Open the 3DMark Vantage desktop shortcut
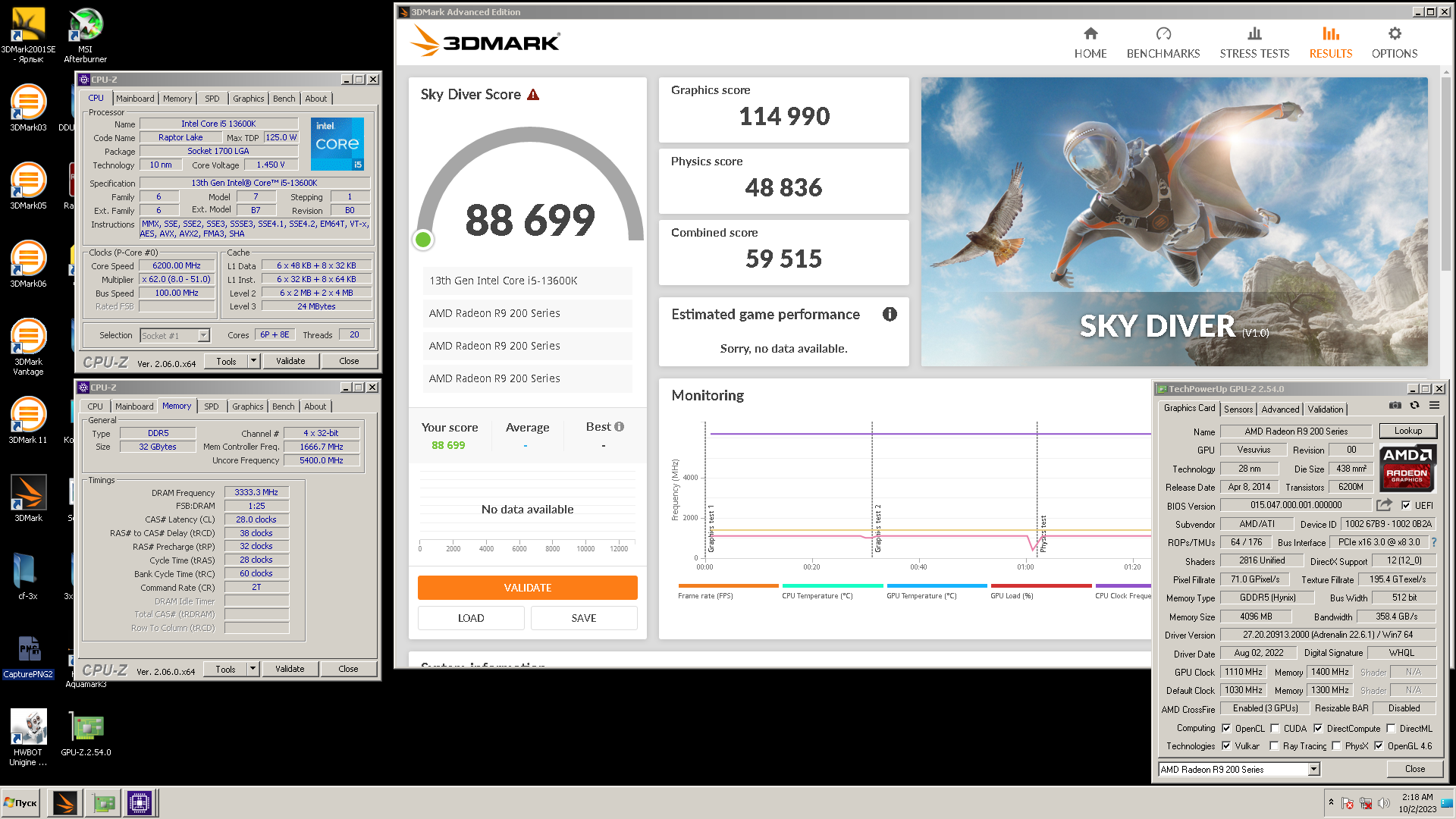 click(28, 346)
